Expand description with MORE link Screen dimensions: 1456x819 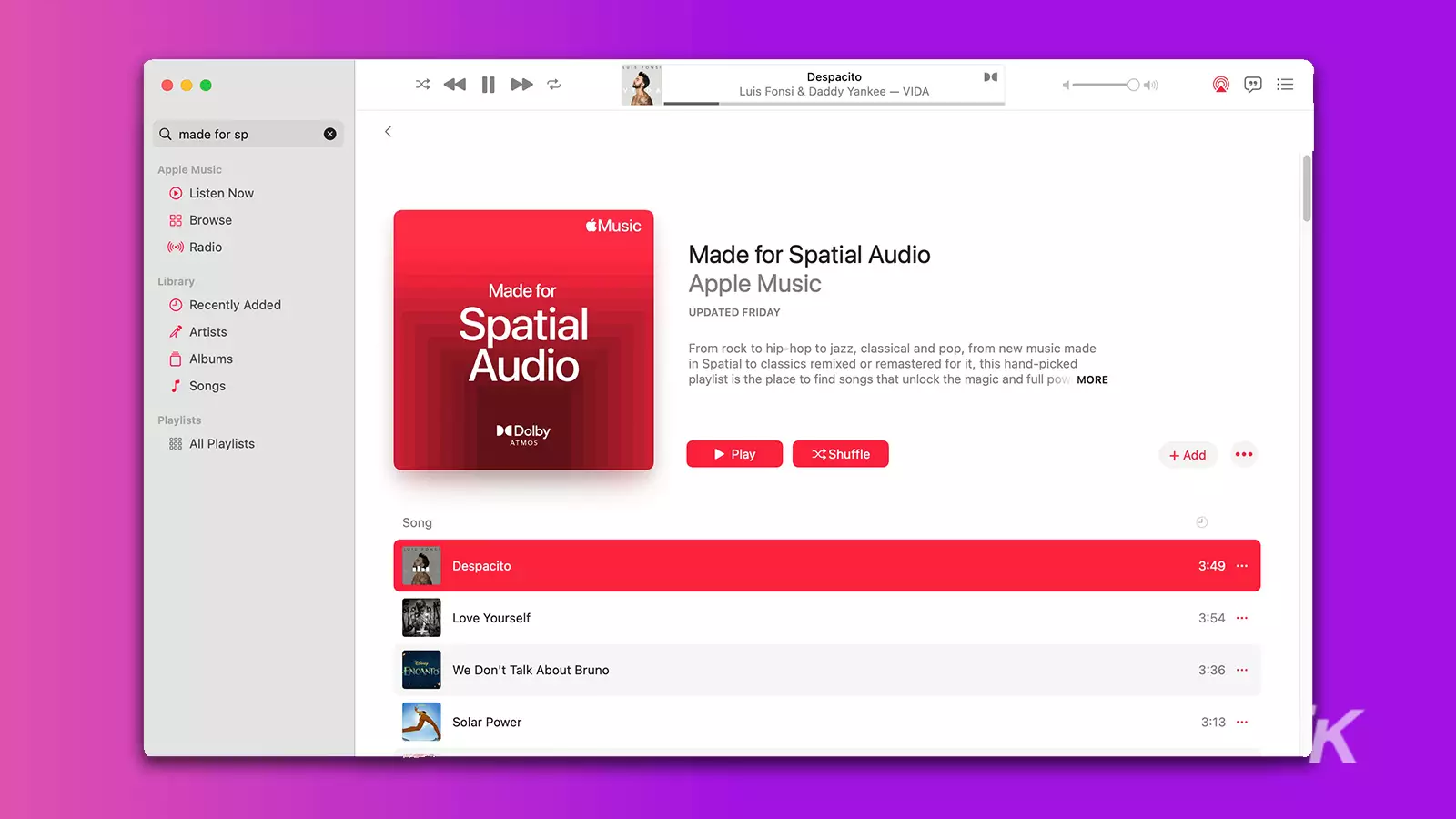tap(1092, 380)
